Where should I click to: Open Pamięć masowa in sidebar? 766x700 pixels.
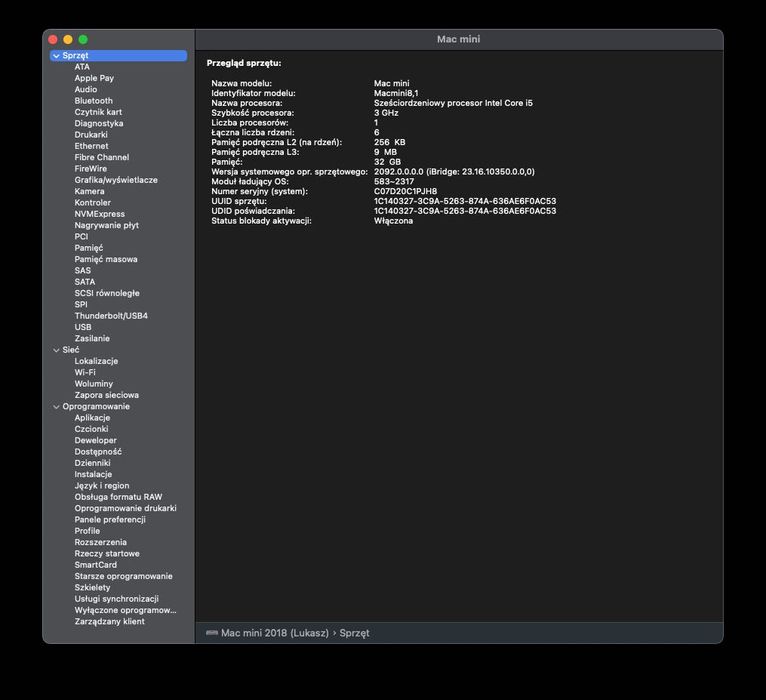(106, 259)
